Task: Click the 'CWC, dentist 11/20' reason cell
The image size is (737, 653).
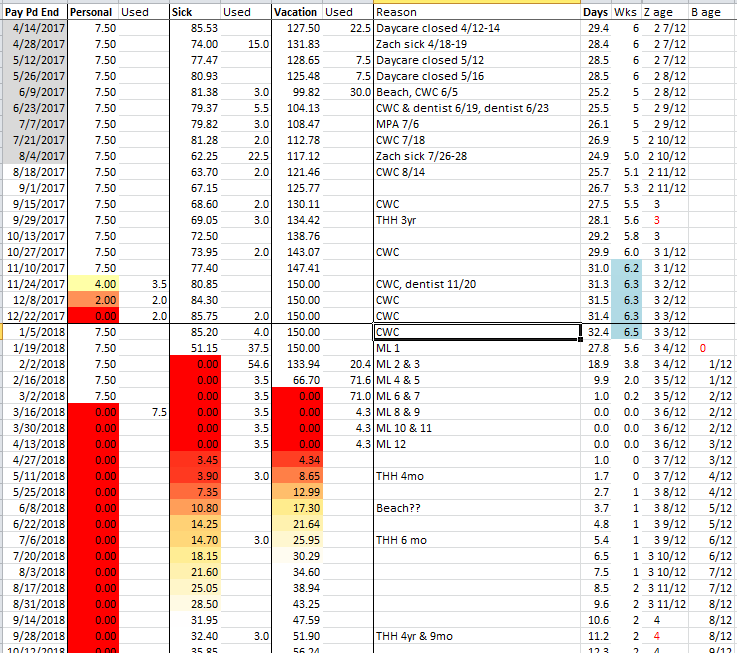Action: pos(477,284)
